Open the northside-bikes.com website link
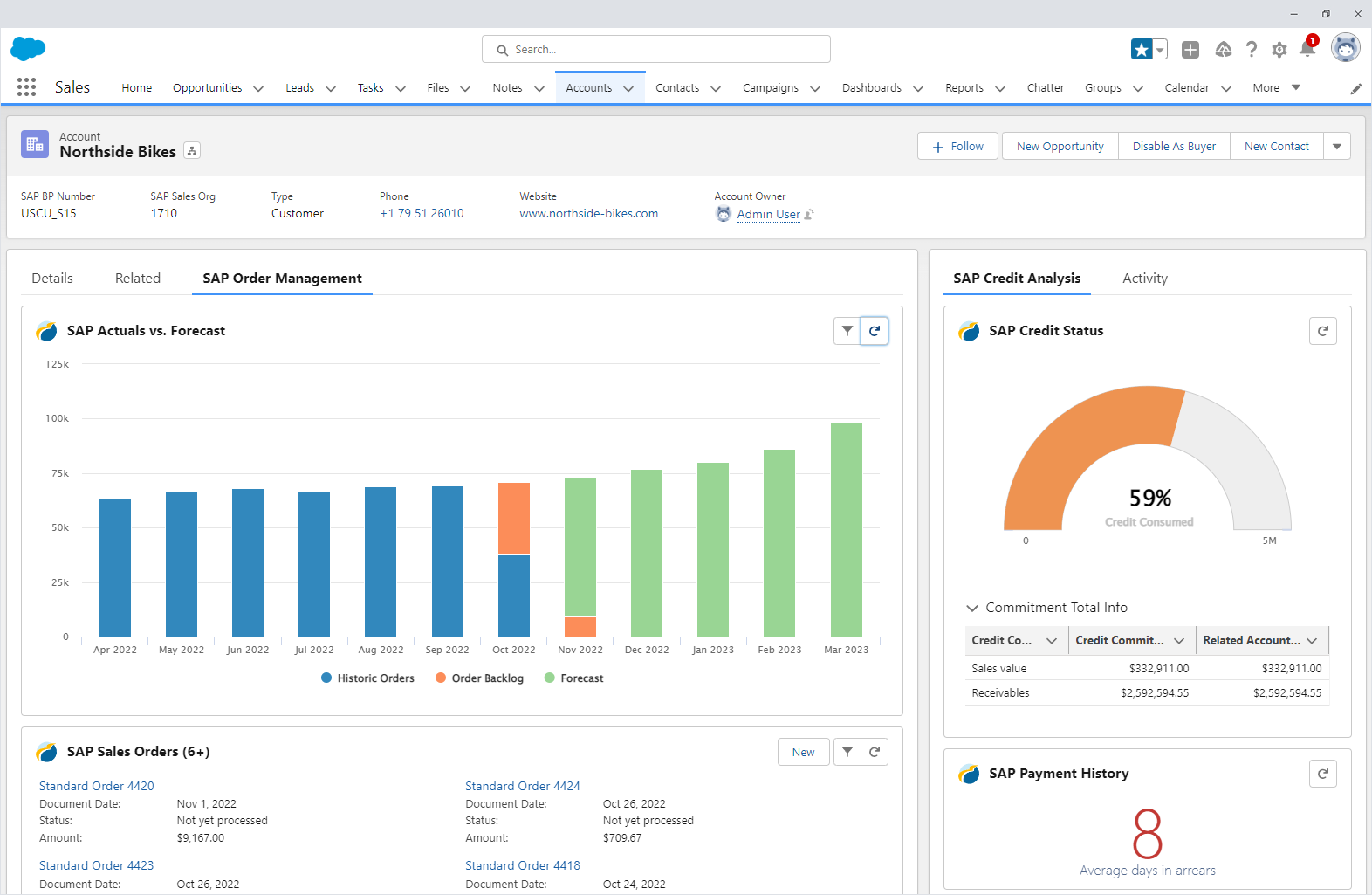Screen dimensions: 1372x895 pos(589,213)
